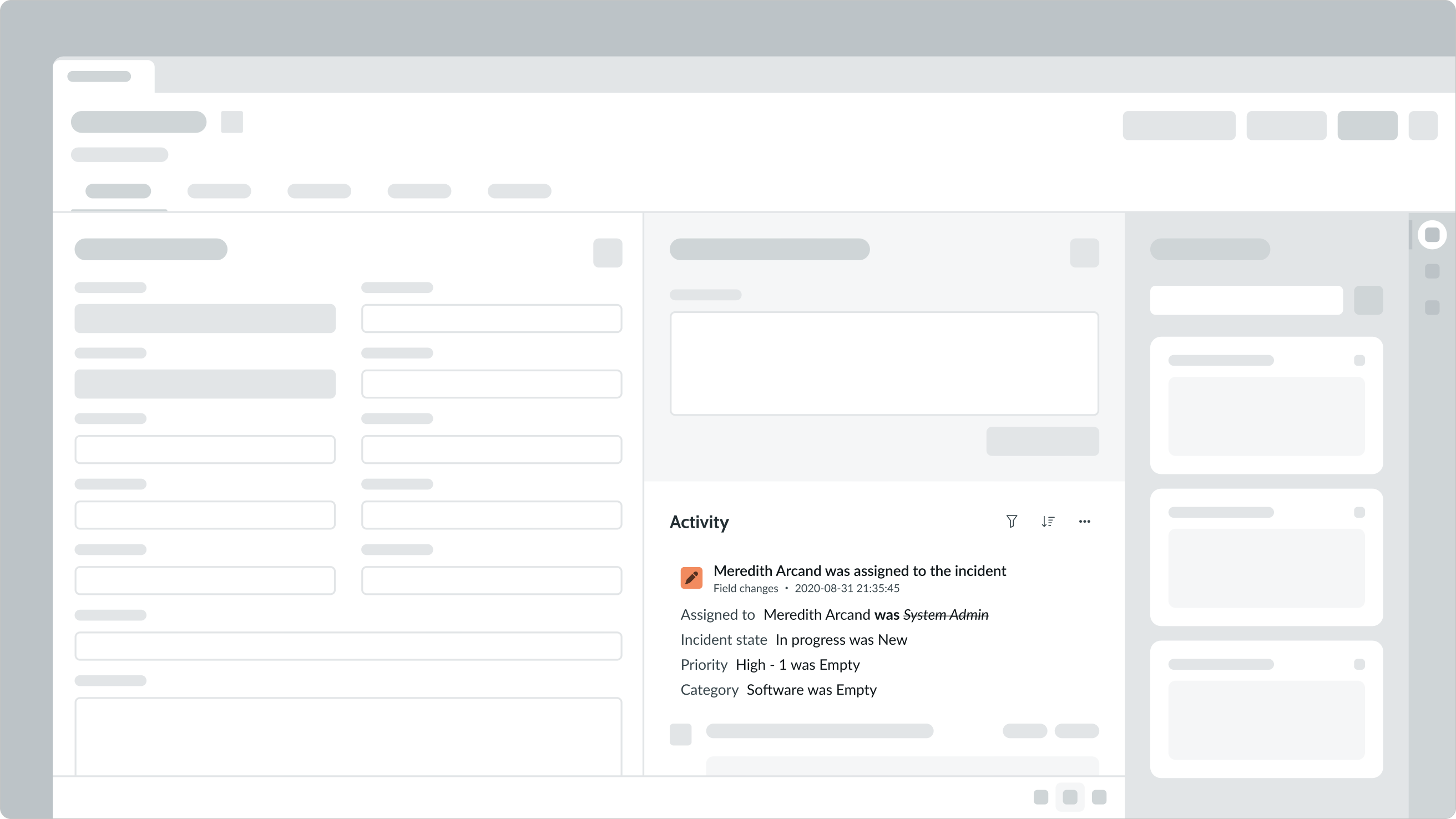Screen dimensions: 1456x819
Task: Click the highlighted middle icon in bottom footer
Action: pyautogui.click(x=1069, y=797)
